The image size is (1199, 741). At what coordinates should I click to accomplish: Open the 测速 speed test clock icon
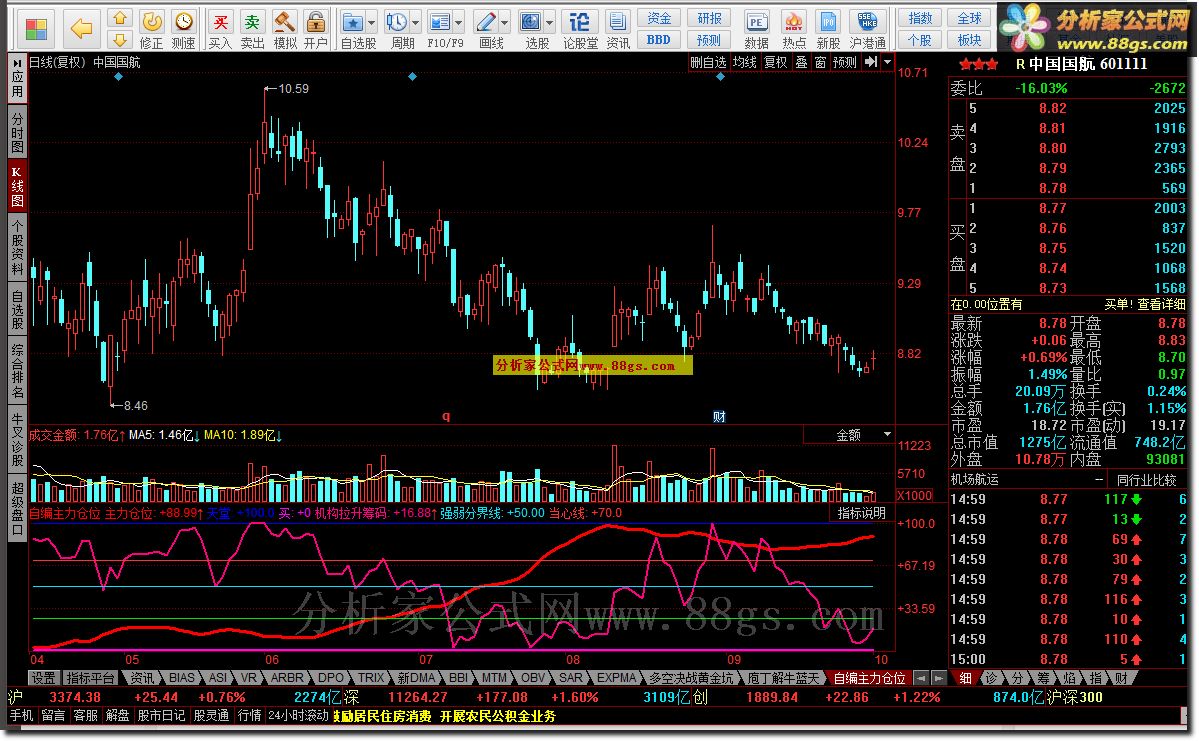(x=184, y=29)
